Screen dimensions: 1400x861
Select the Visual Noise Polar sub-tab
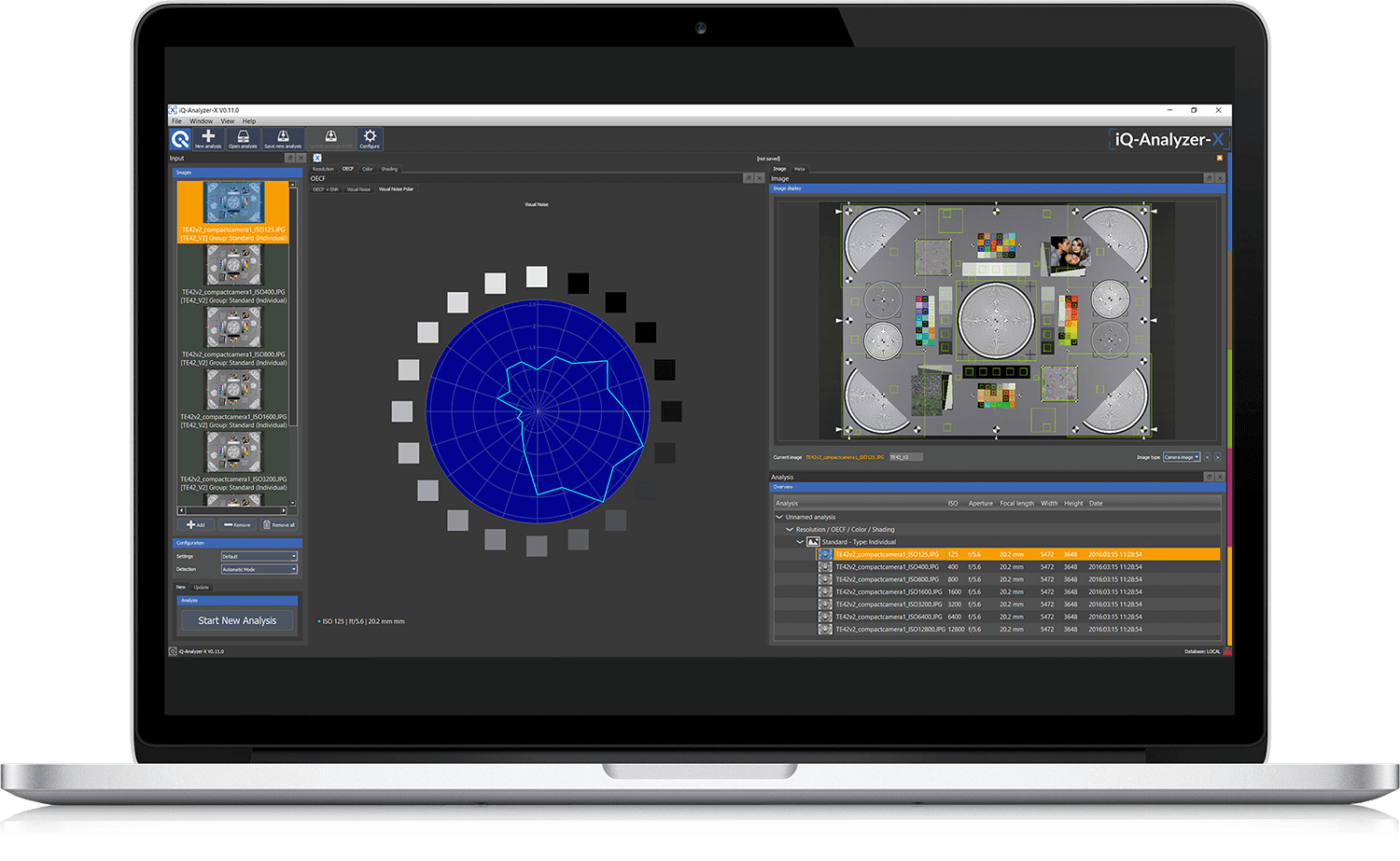point(396,189)
